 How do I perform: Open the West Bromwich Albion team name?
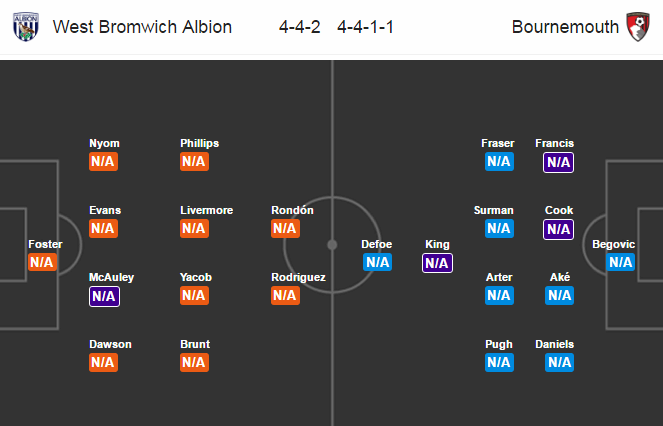pyautogui.click(x=142, y=27)
